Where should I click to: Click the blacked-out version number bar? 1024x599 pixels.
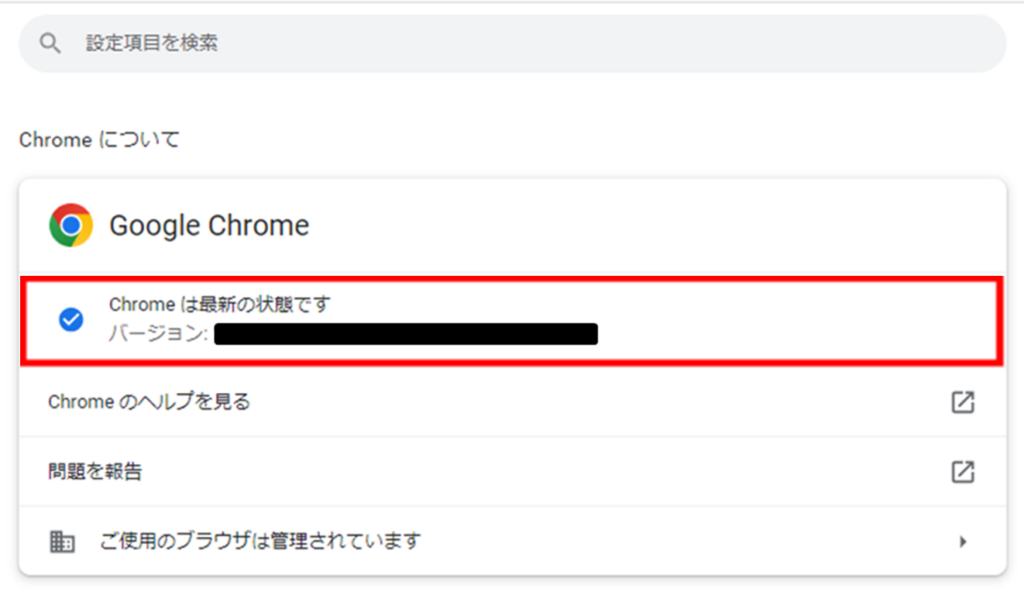(405, 333)
